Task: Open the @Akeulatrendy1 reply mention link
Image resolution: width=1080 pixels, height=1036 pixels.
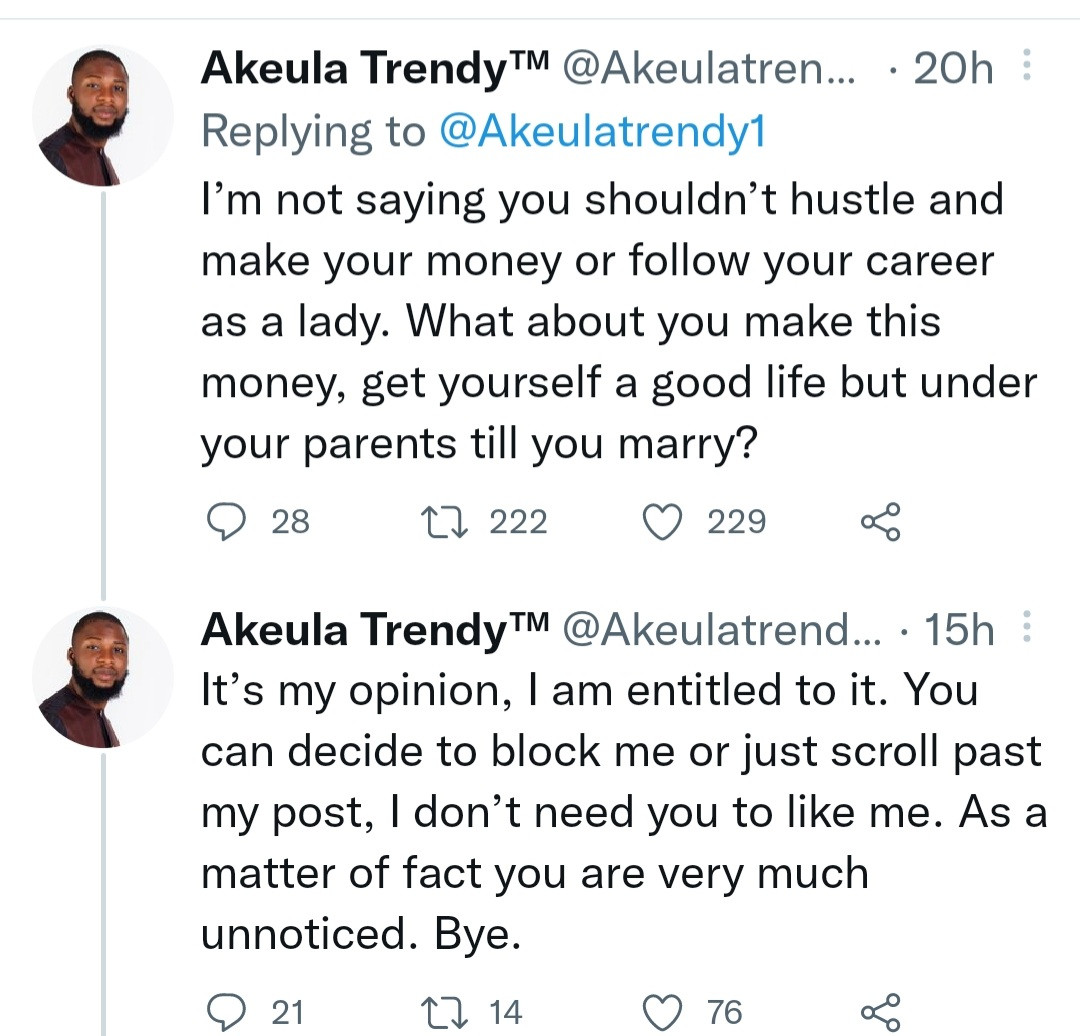Action: tap(602, 132)
